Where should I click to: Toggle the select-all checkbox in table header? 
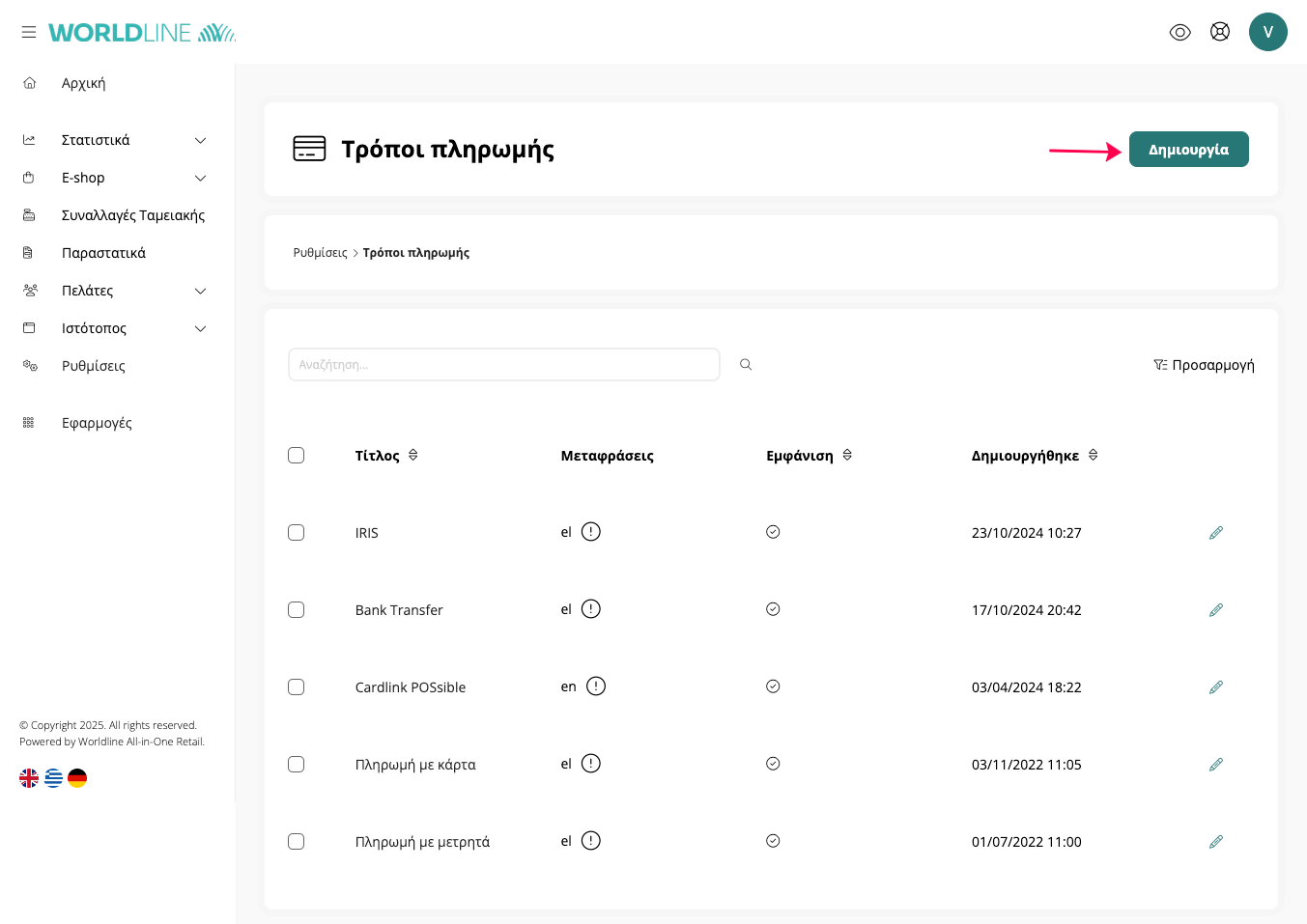[297, 456]
